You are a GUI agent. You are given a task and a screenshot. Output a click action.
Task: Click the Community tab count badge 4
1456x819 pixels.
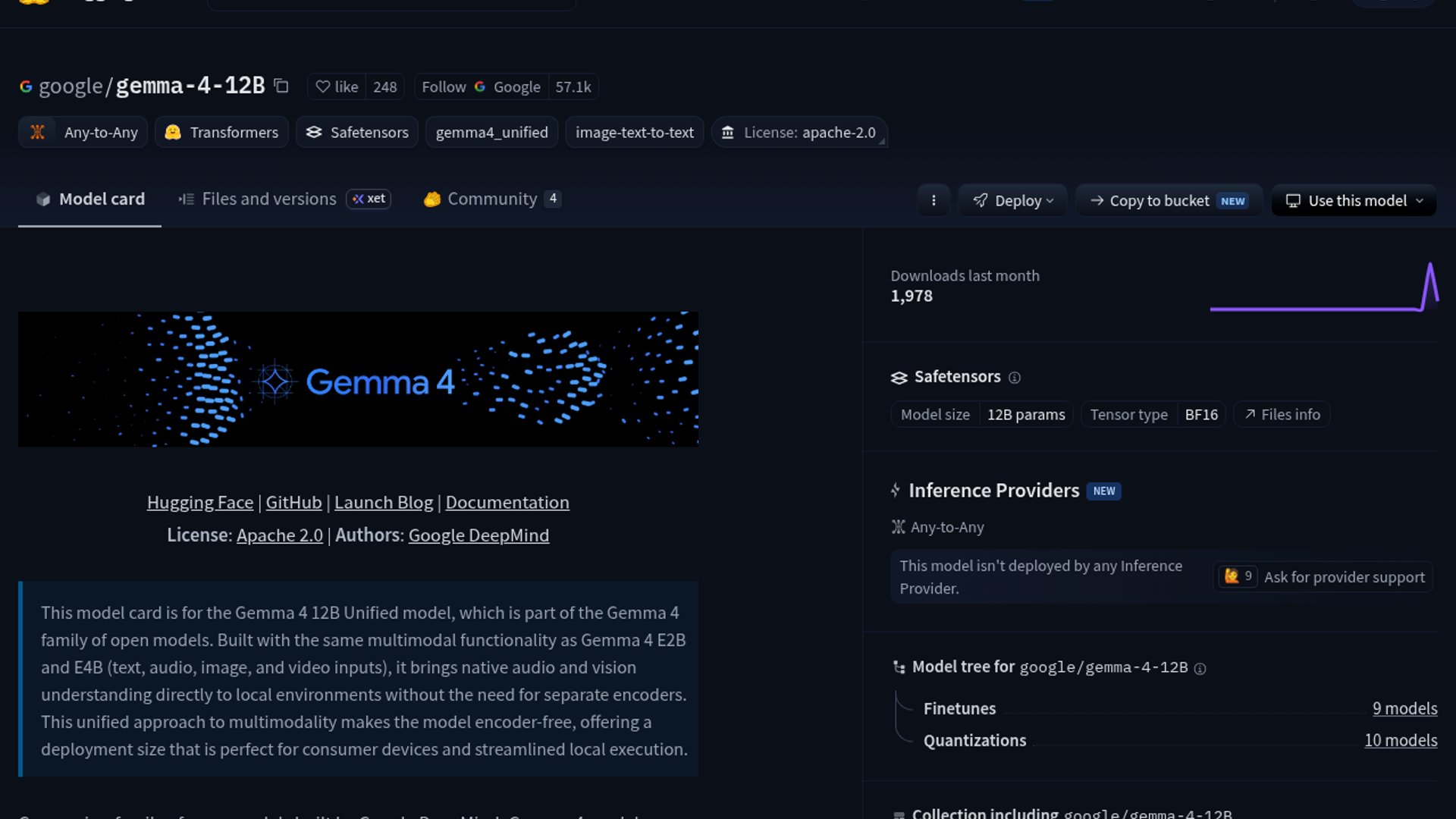coord(553,199)
